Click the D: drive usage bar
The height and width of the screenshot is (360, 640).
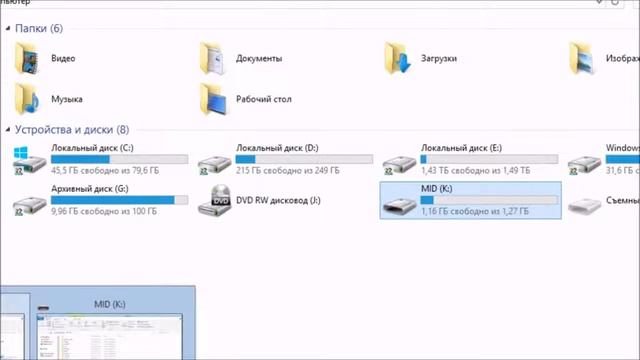click(x=304, y=159)
